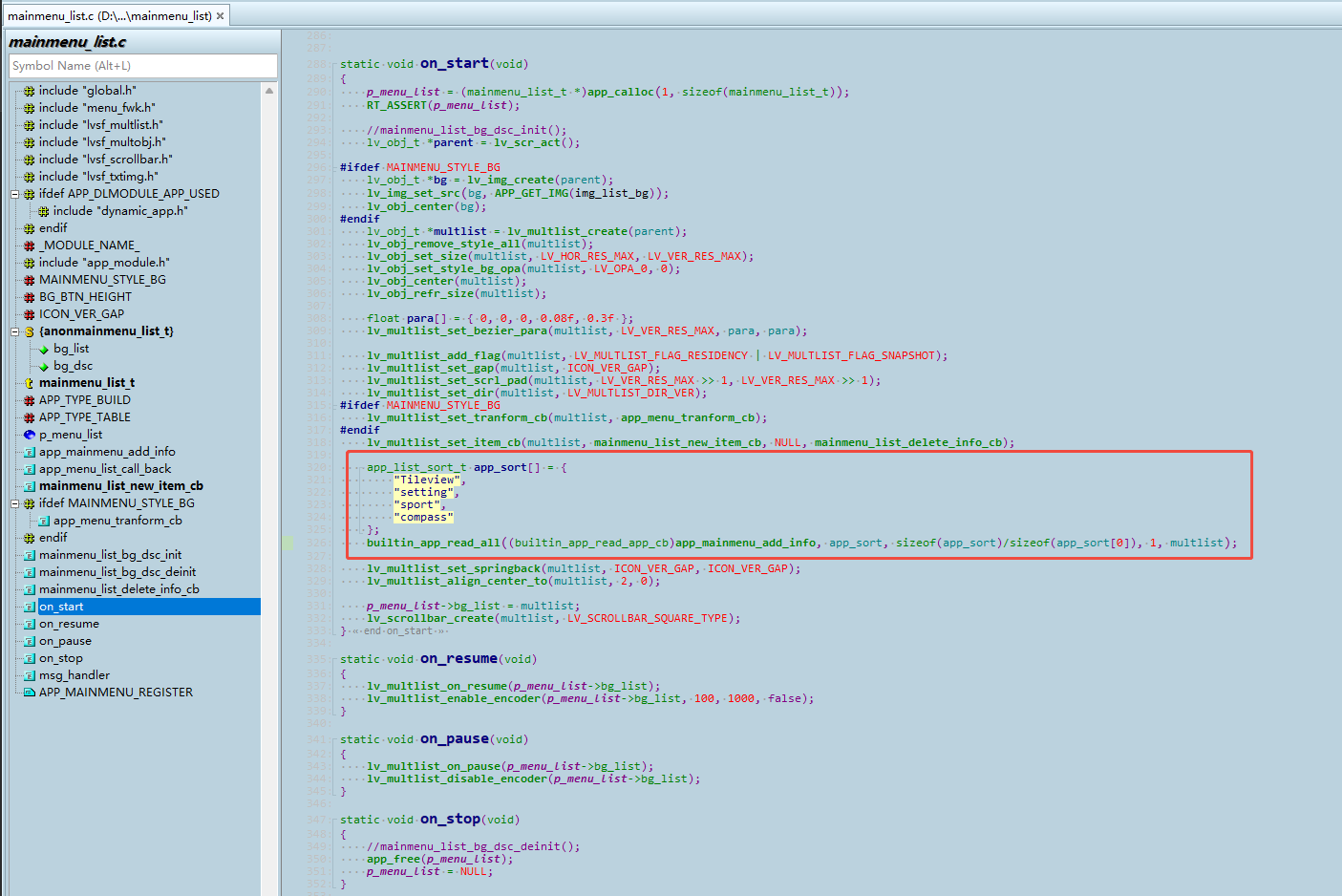Click the mainmenu_list.c panel title
This screenshot has width=1342, height=896.
(68, 42)
